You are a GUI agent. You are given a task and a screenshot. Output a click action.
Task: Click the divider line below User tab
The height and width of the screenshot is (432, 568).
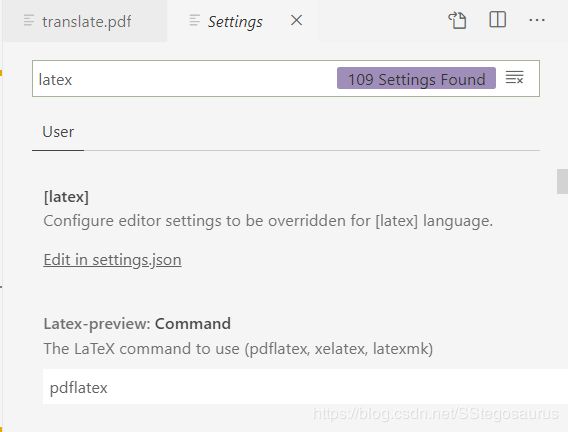[286, 150]
